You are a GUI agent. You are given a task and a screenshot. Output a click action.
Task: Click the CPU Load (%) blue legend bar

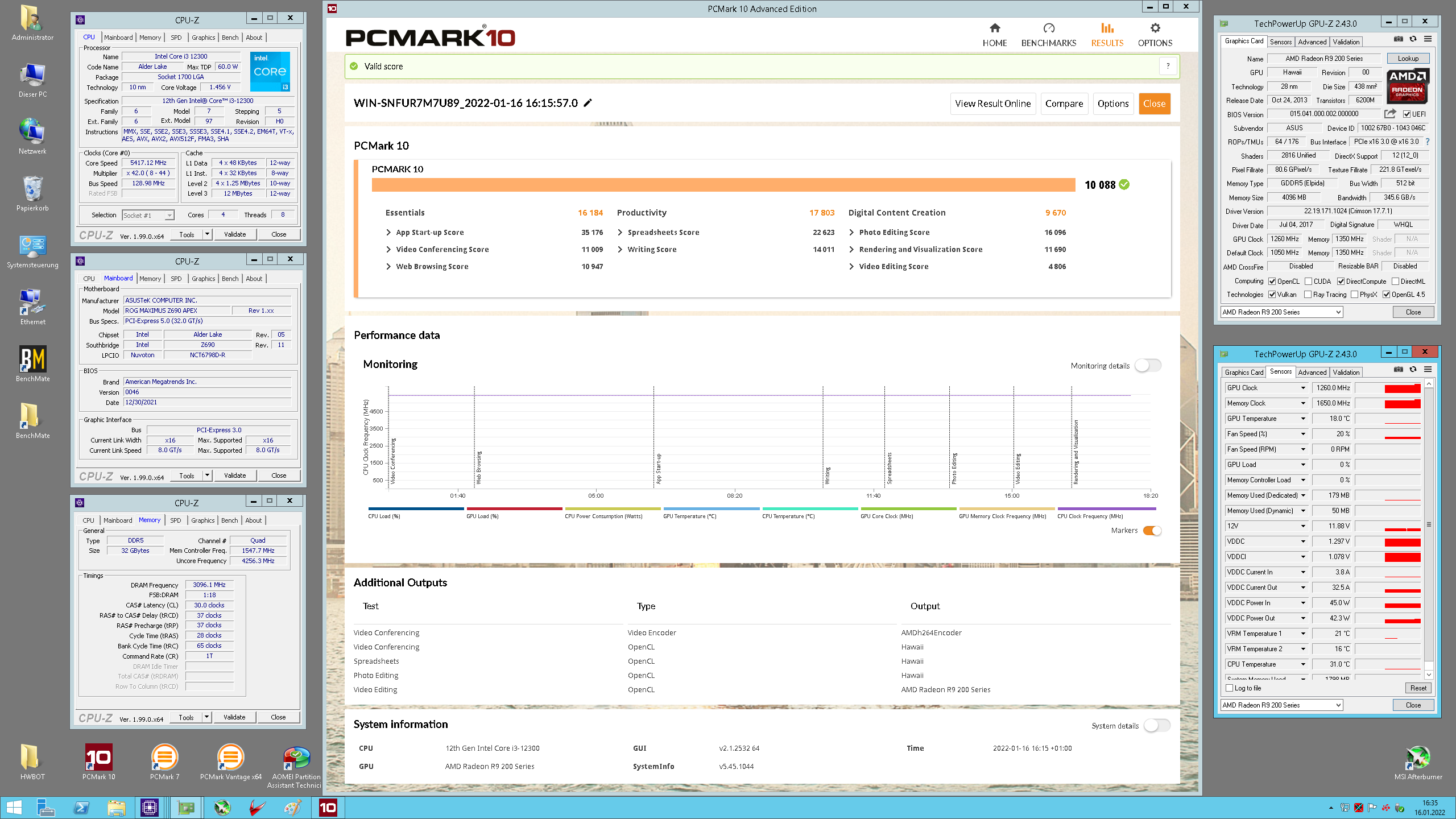point(416,509)
